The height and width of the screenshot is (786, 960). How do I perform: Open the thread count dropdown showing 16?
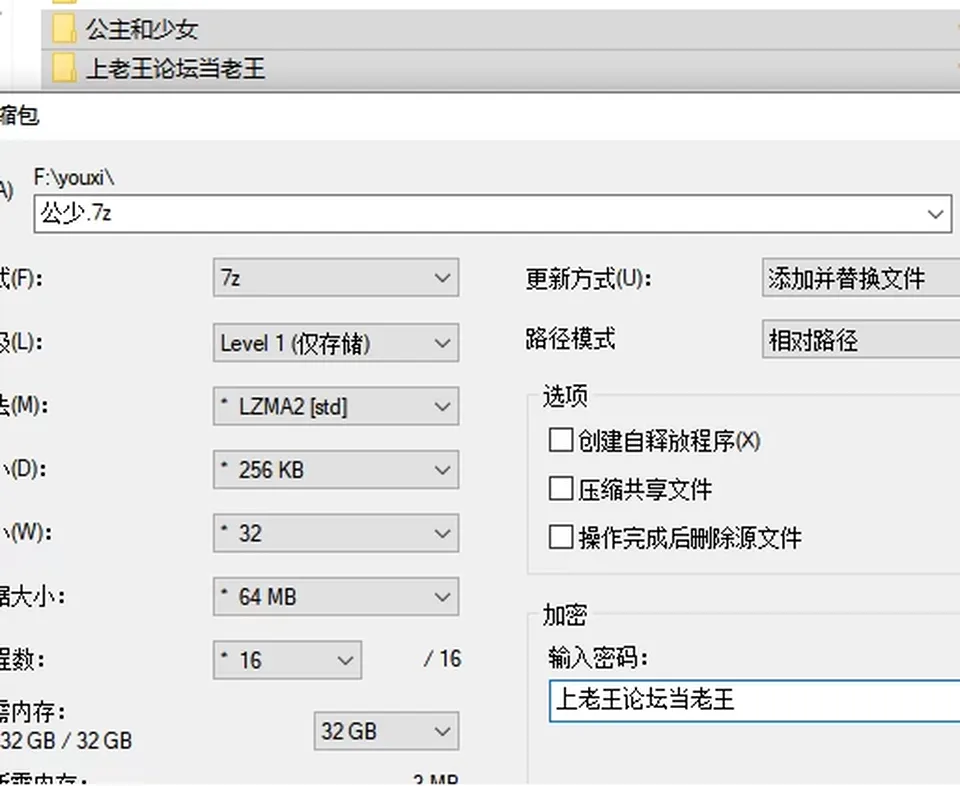pos(288,660)
